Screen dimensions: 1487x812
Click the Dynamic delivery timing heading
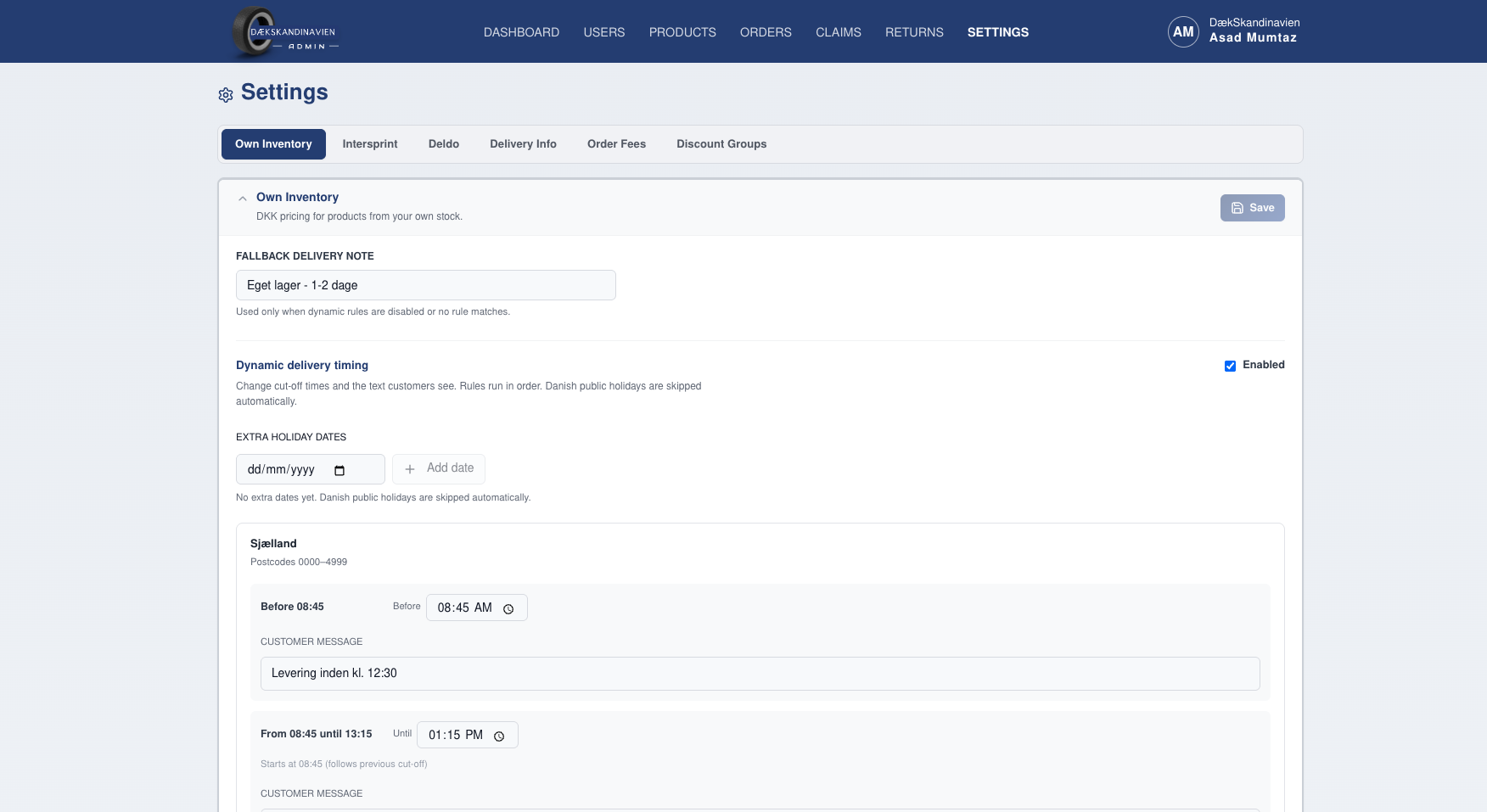pos(302,366)
